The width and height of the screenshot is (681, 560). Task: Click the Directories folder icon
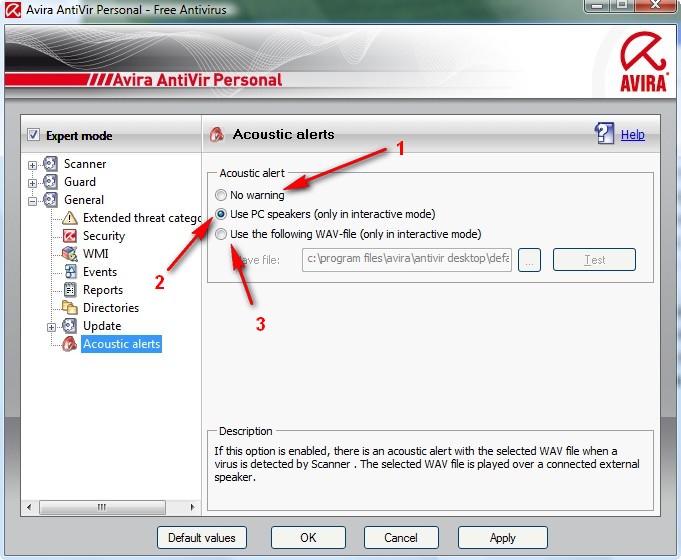pos(69,308)
